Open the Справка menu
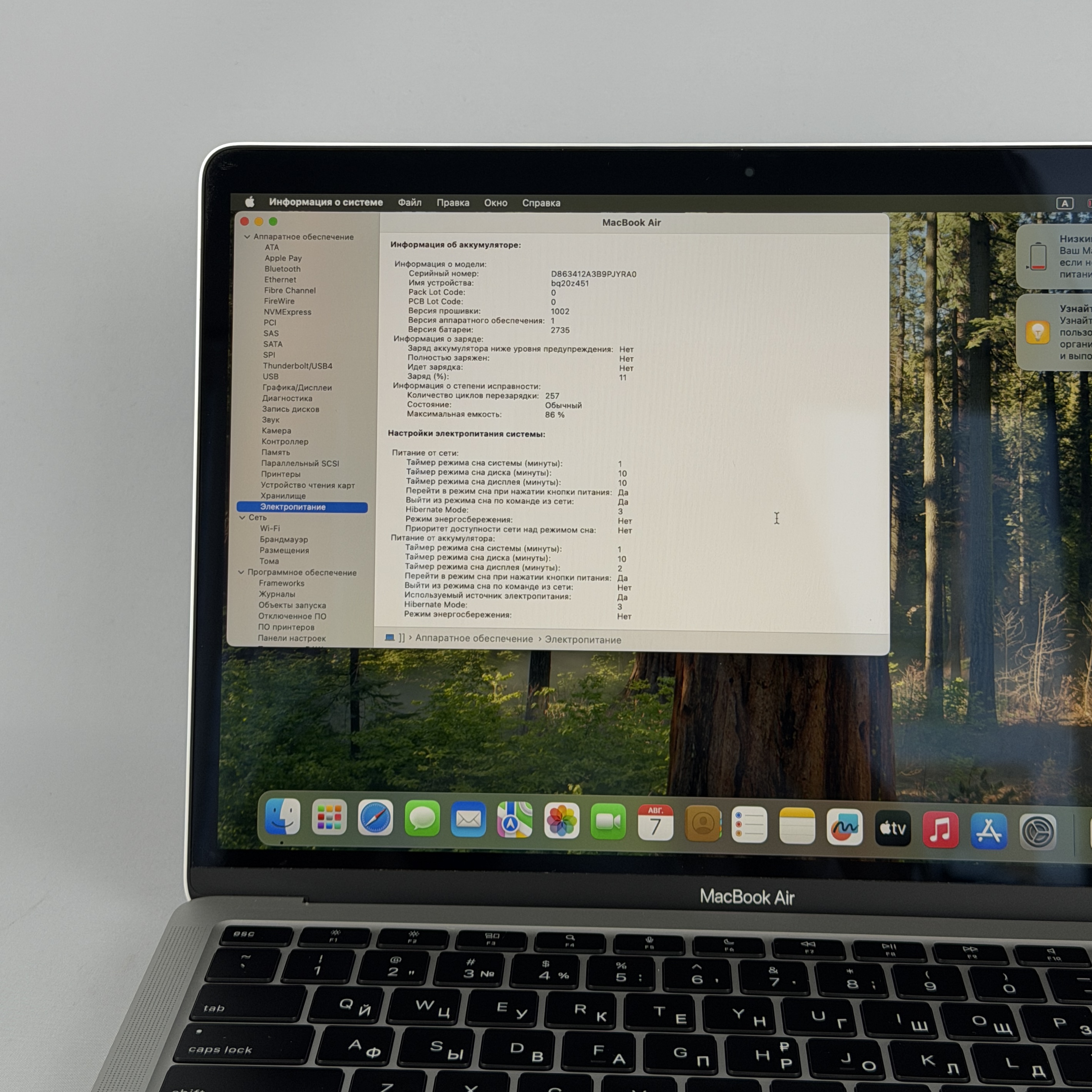The height and width of the screenshot is (1092, 1092). point(542,203)
